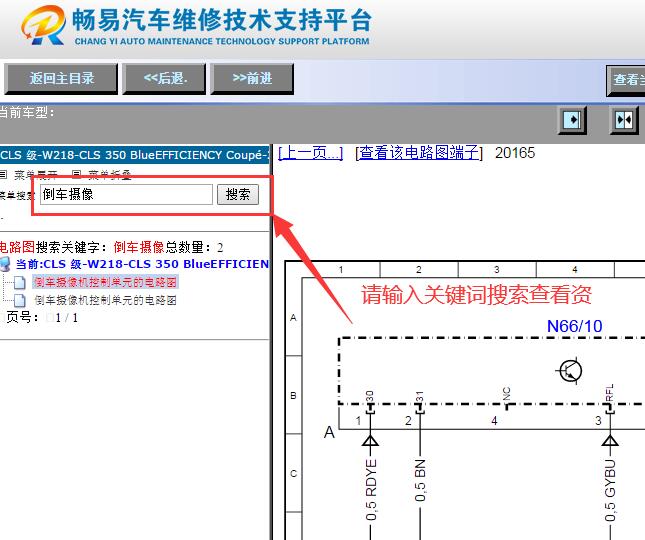Open the 查看该电路图端子 link

(x=419, y=153)
